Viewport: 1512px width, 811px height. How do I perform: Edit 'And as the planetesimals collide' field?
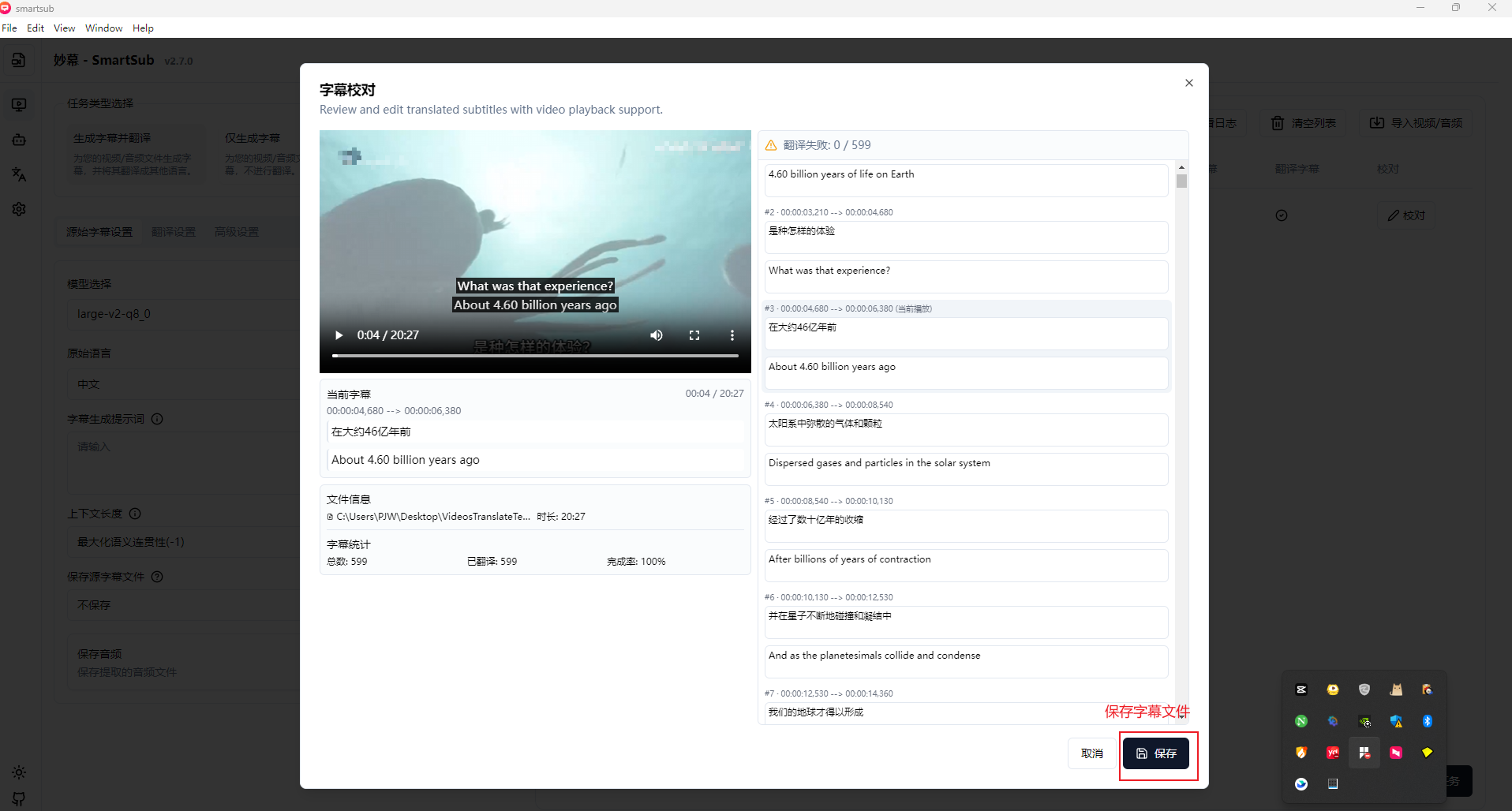pos(966,661)
